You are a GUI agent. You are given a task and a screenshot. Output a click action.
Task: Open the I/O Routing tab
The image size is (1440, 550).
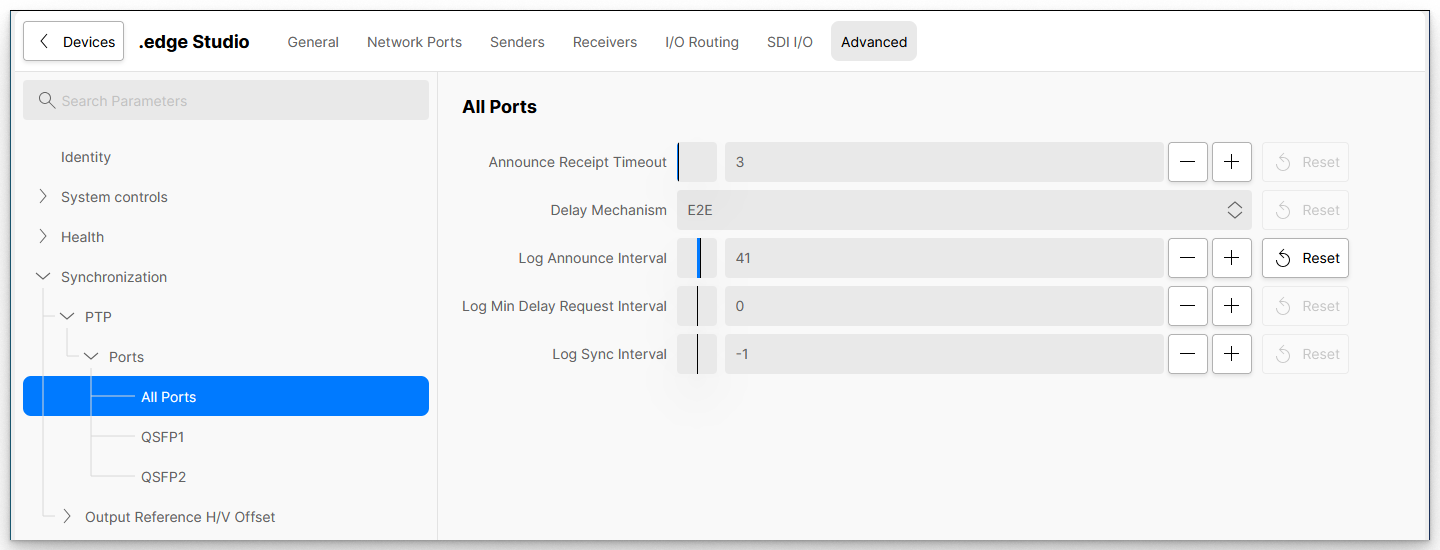click(x=701, y=42)
